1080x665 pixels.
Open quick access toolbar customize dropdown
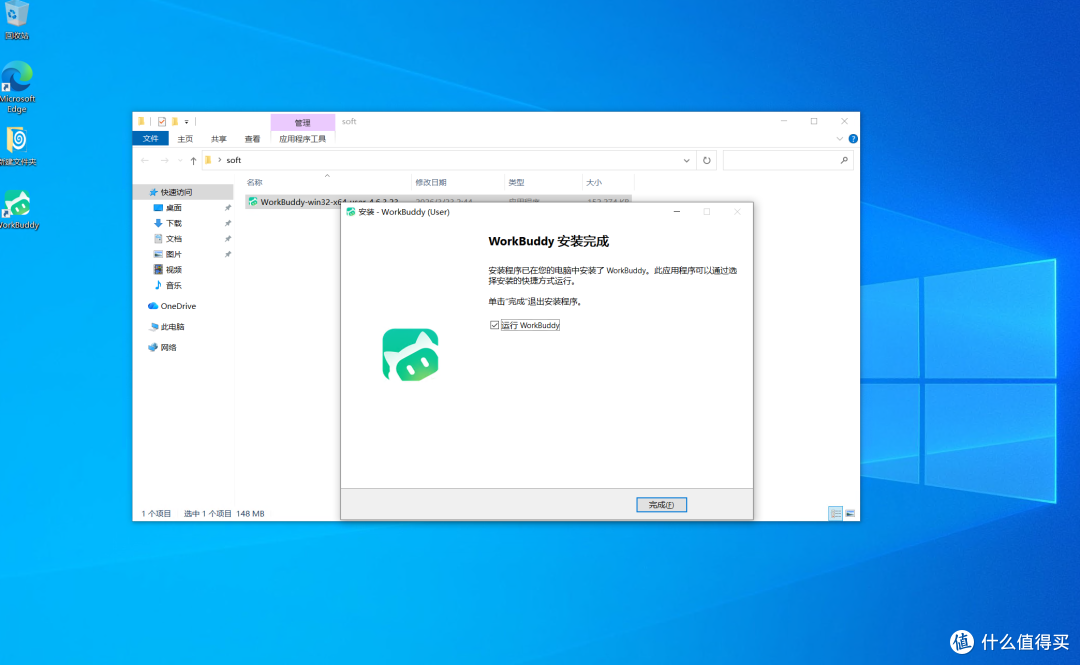point(187,121)
